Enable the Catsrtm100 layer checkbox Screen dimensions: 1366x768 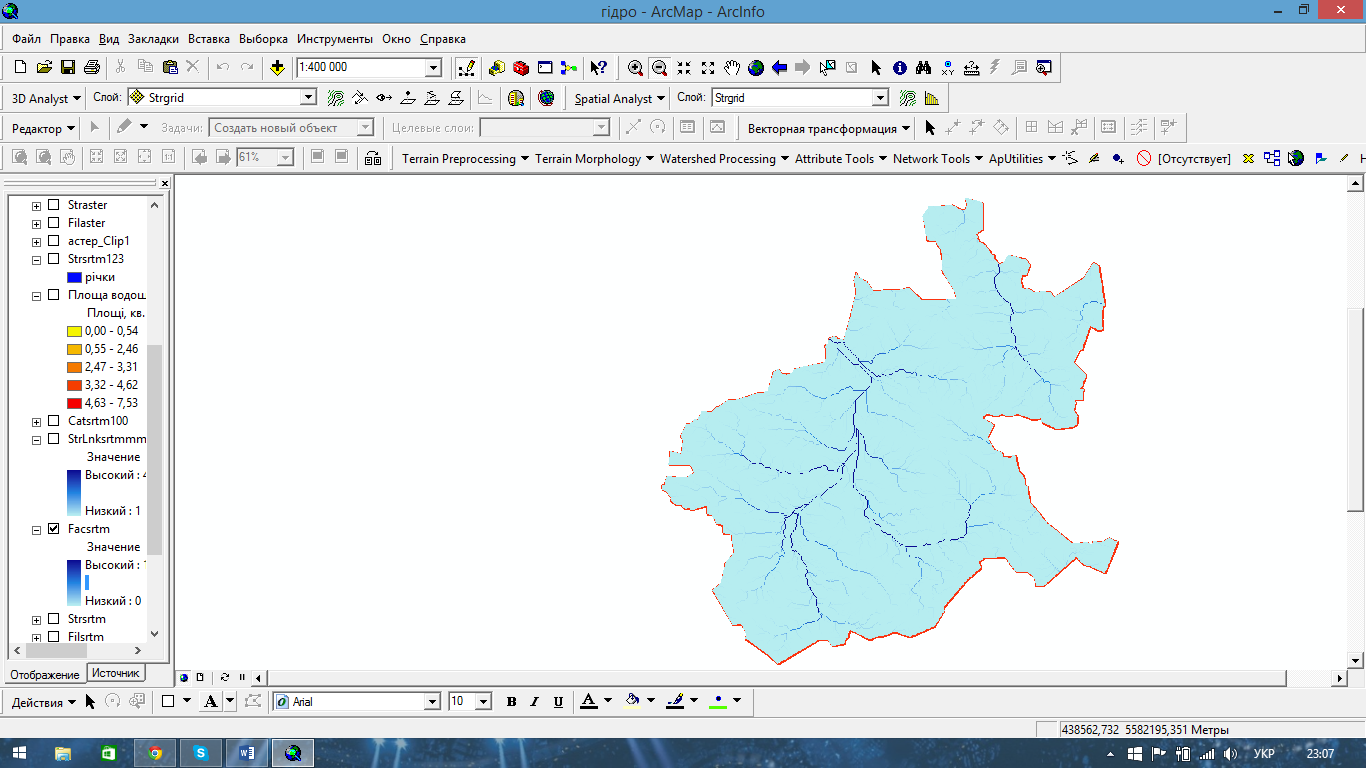click(54, 421)
